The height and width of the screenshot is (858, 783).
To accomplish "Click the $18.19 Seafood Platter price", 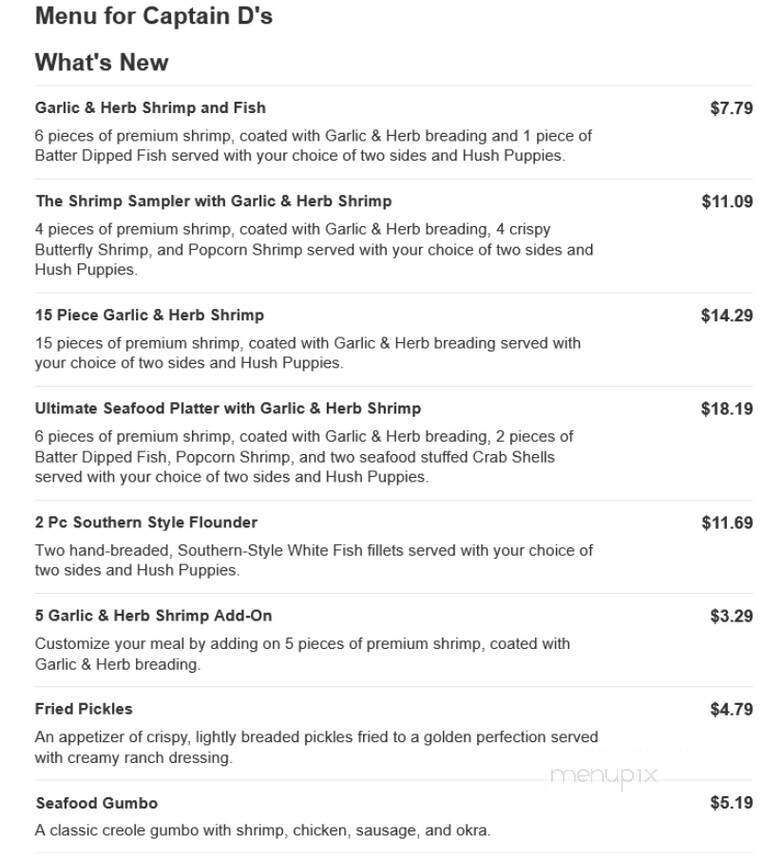I will pyautogui.click(x=727, y=409).
